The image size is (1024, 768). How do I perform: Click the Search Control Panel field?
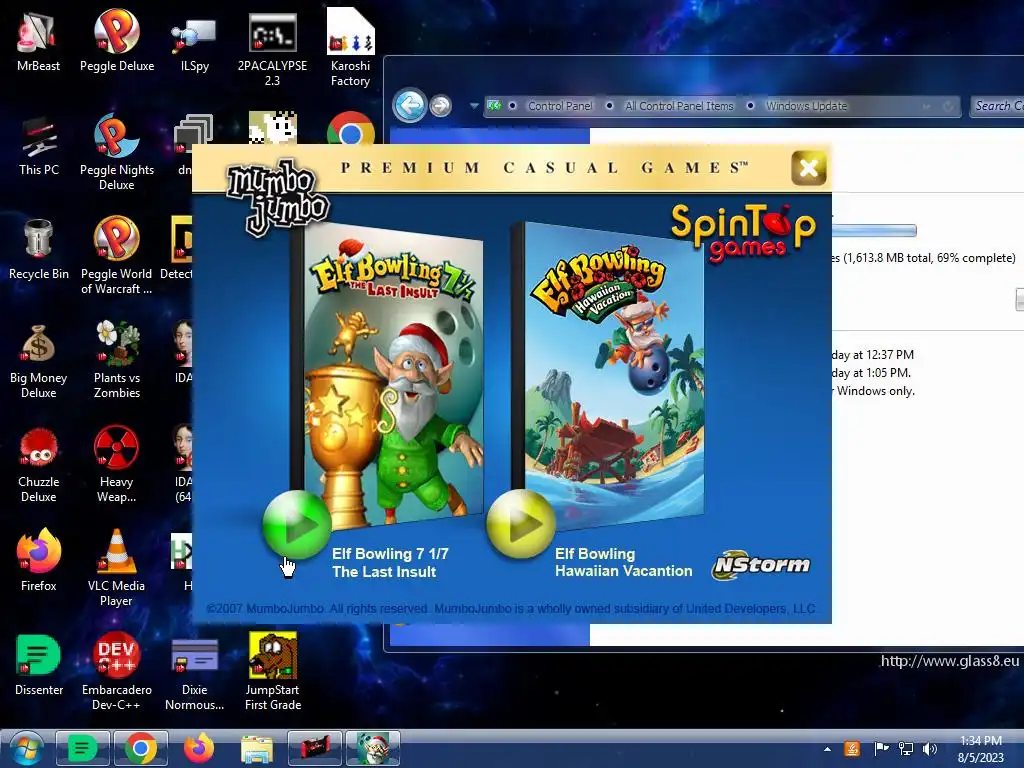coord(997,106)
